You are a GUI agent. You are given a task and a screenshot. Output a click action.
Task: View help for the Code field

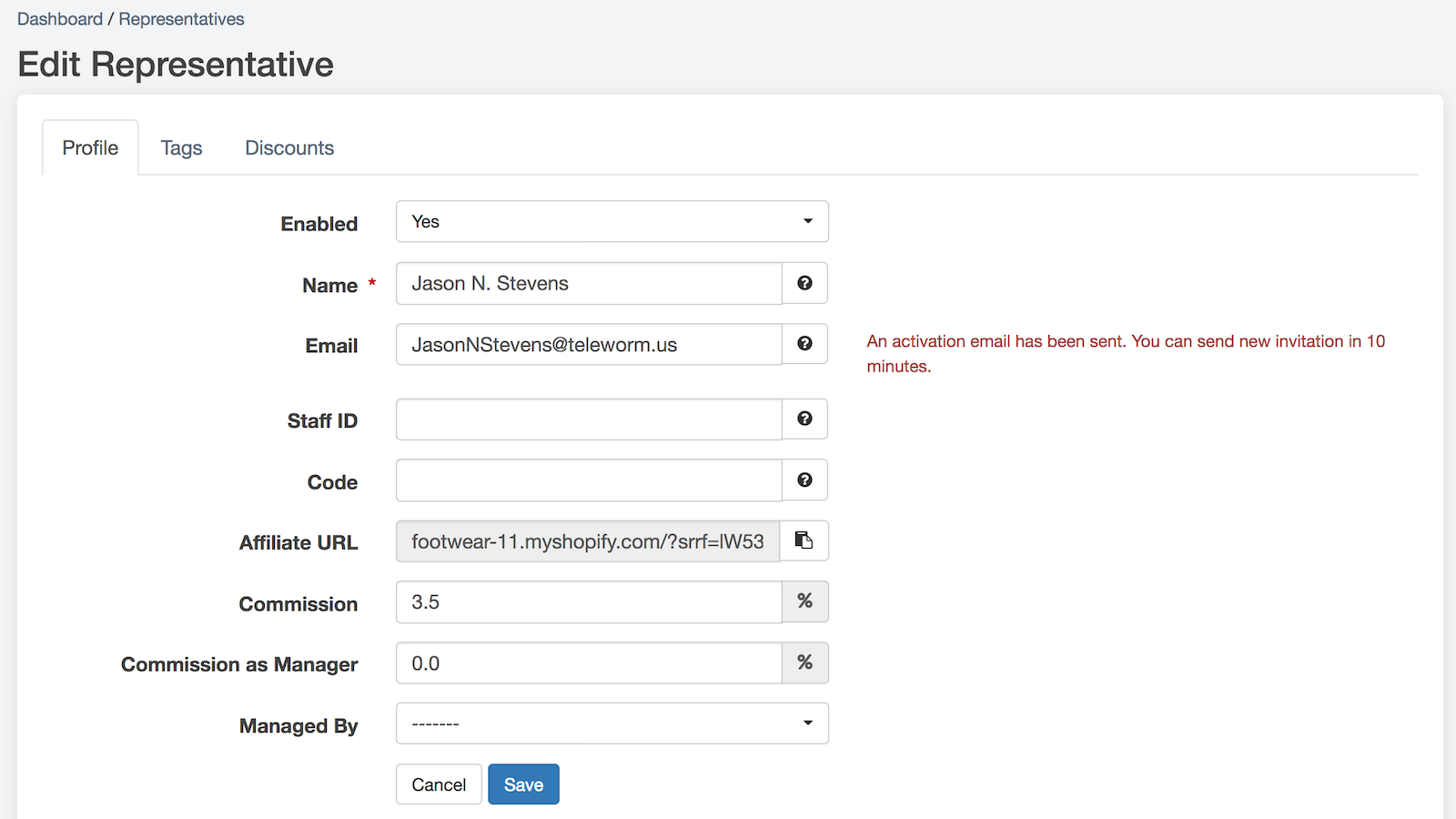tap(804, 480)
